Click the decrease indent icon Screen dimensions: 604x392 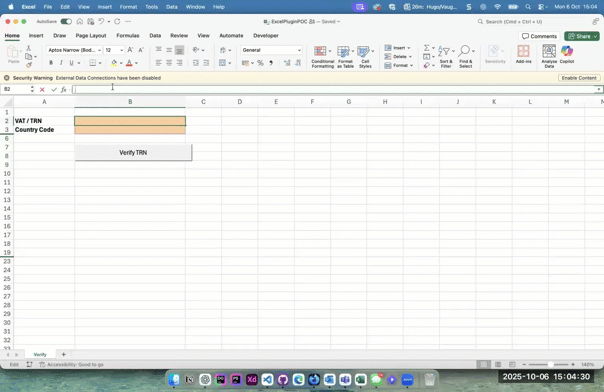point(196,63)
